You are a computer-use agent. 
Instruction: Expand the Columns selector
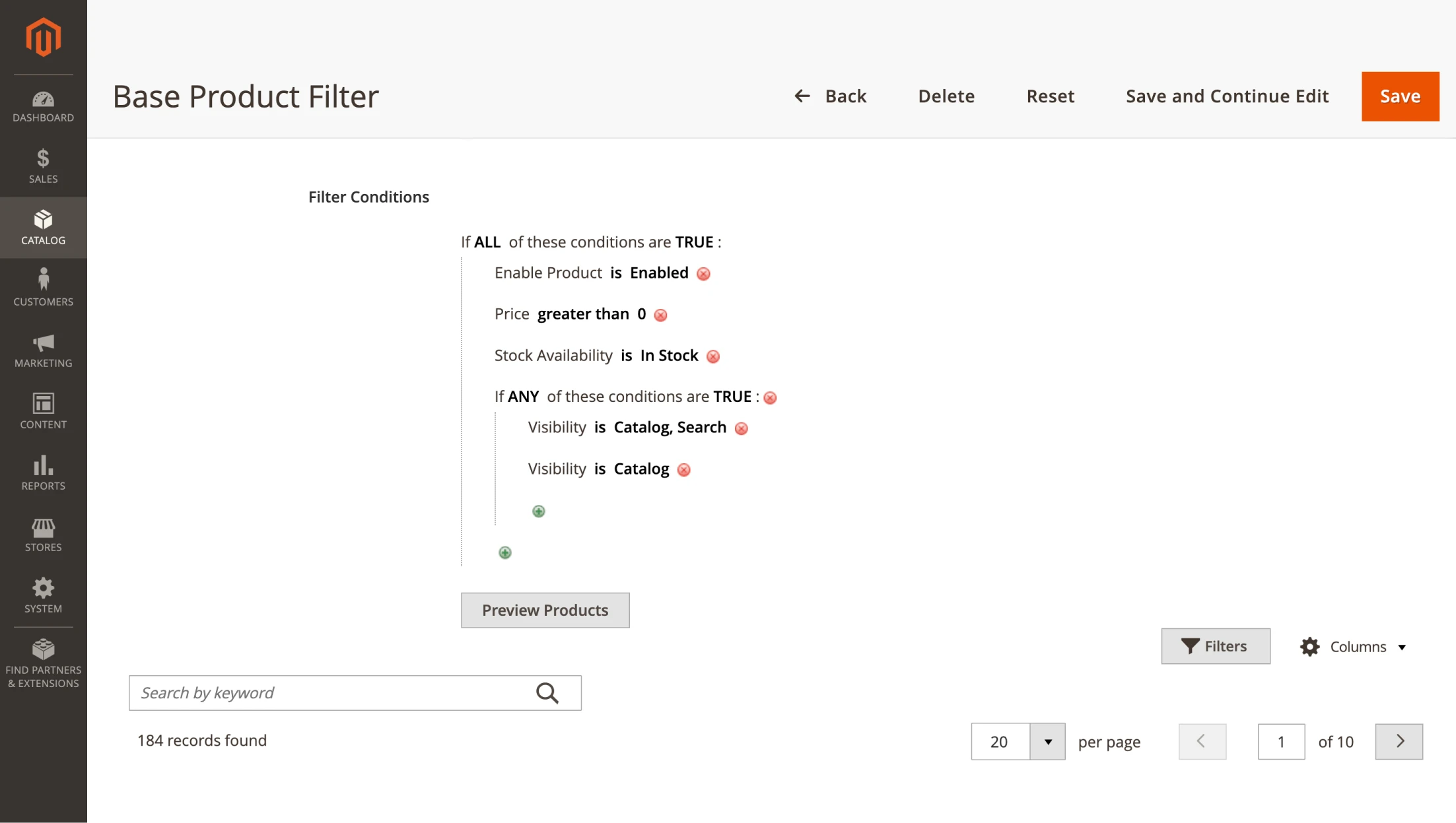[x=1353, y=646]
